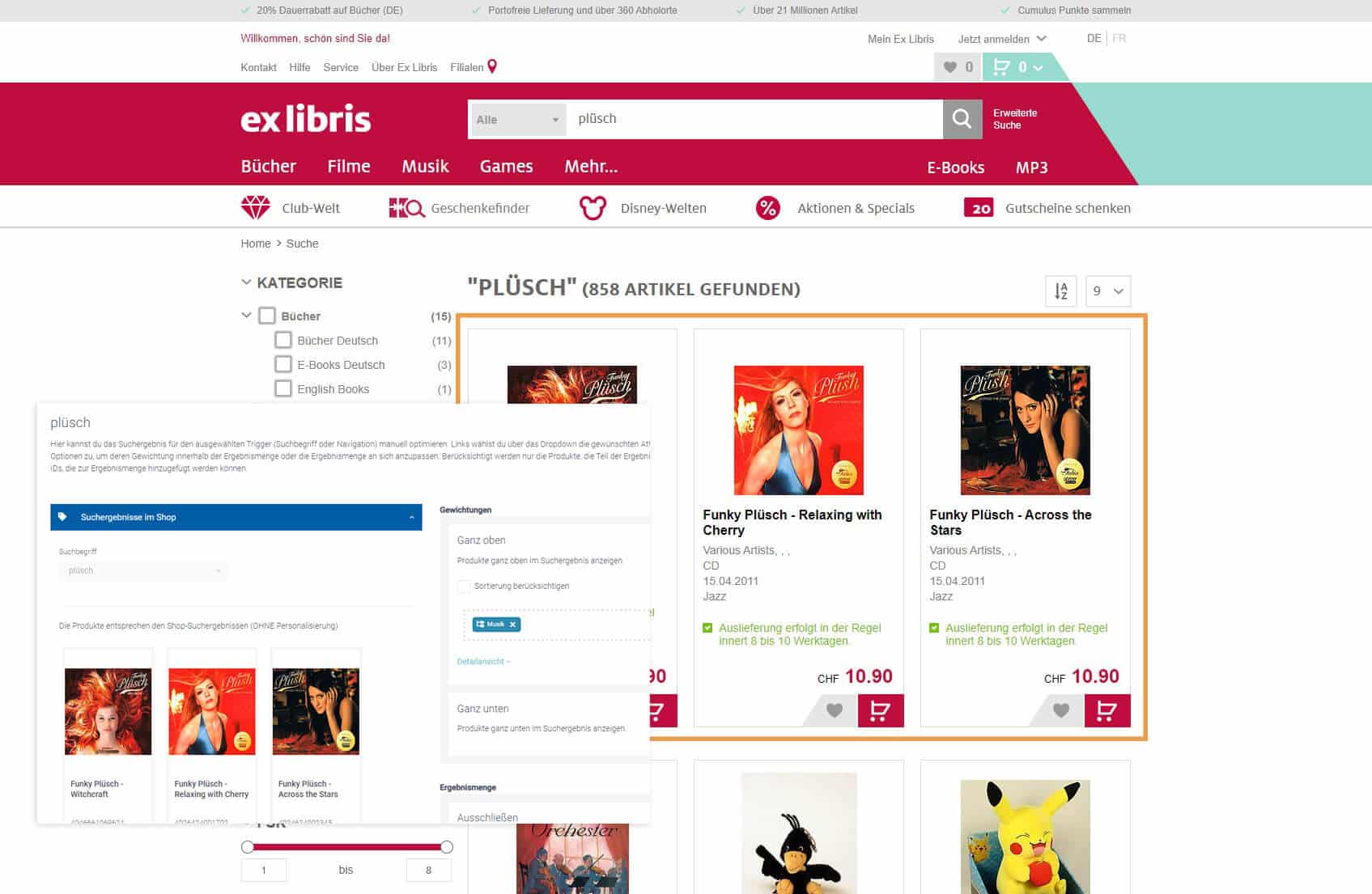
Task: Collapse the KATEGORIE section chevron
Action: click(x=244, y=282)
